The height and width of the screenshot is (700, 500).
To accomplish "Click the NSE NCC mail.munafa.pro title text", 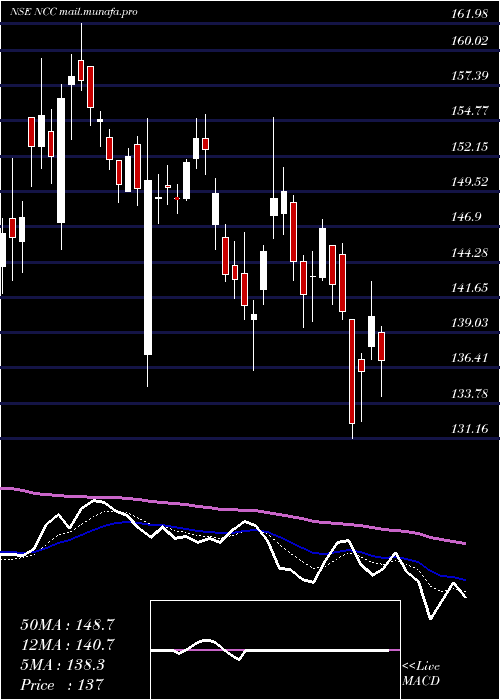I will (74, 12).
